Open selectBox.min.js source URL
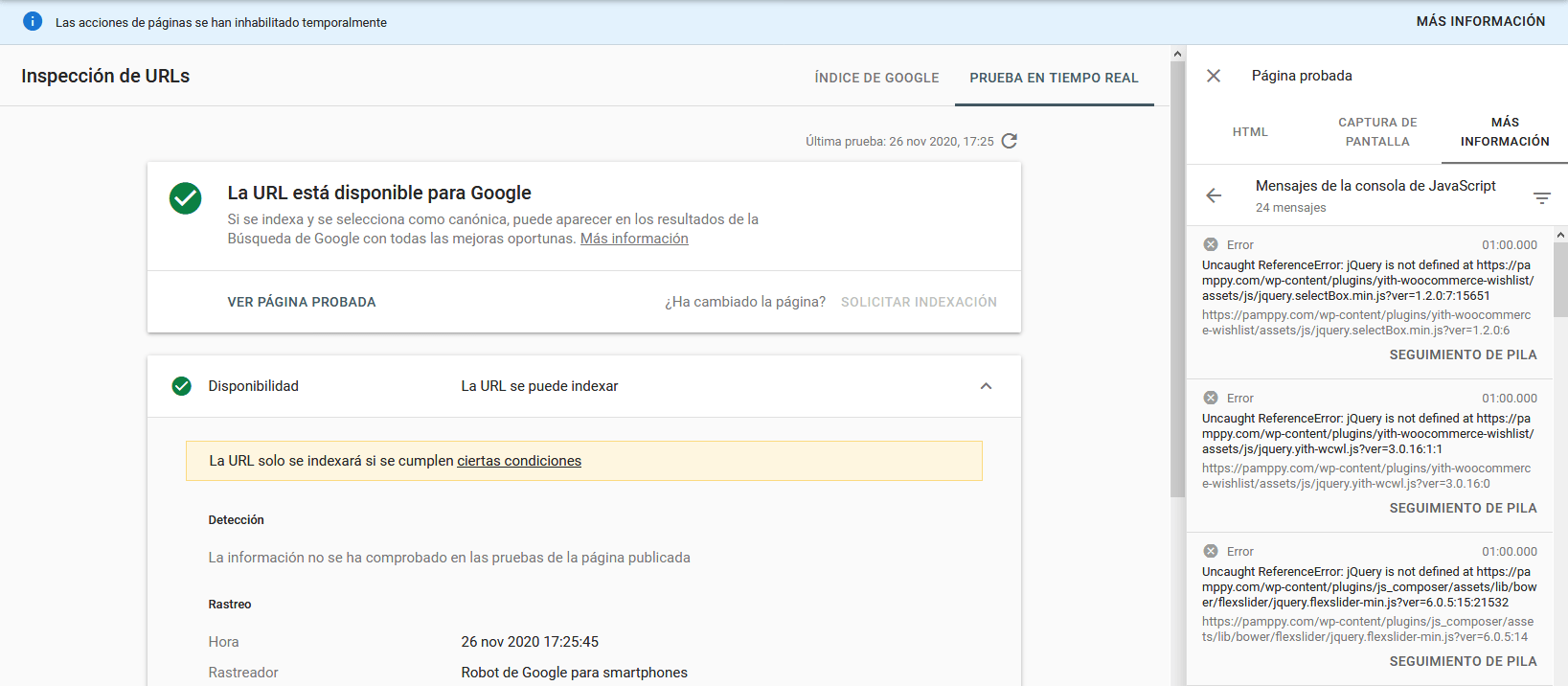Viewport: 1568px width, 686px height. (1367, 323)
